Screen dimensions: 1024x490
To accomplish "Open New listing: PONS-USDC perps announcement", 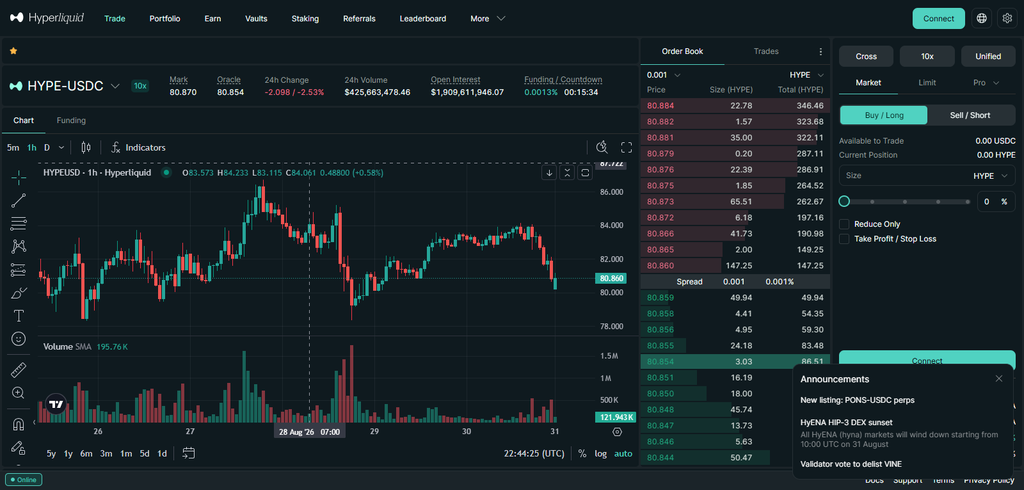I will pos(857,400).
